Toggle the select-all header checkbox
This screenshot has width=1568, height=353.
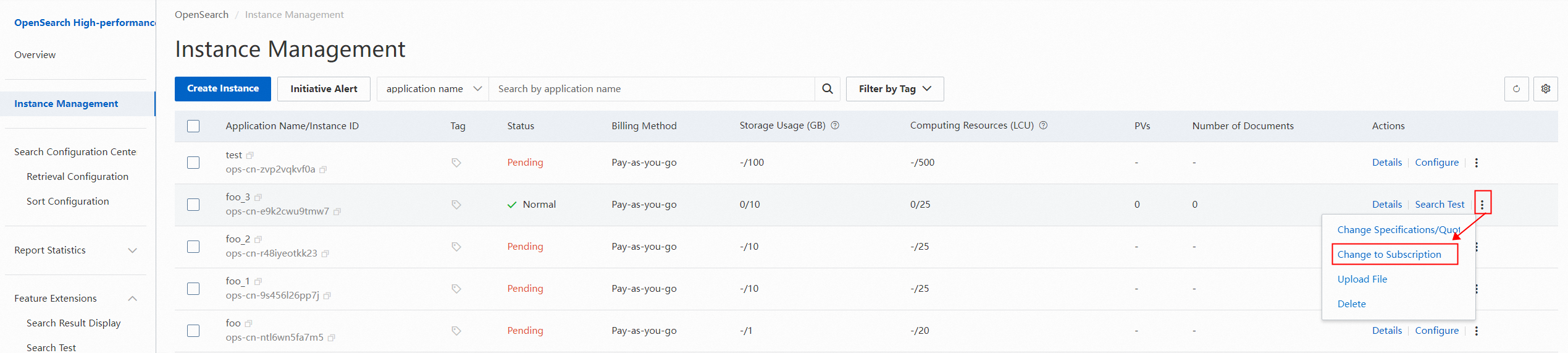pyautogui.click(x=193, y=126)
